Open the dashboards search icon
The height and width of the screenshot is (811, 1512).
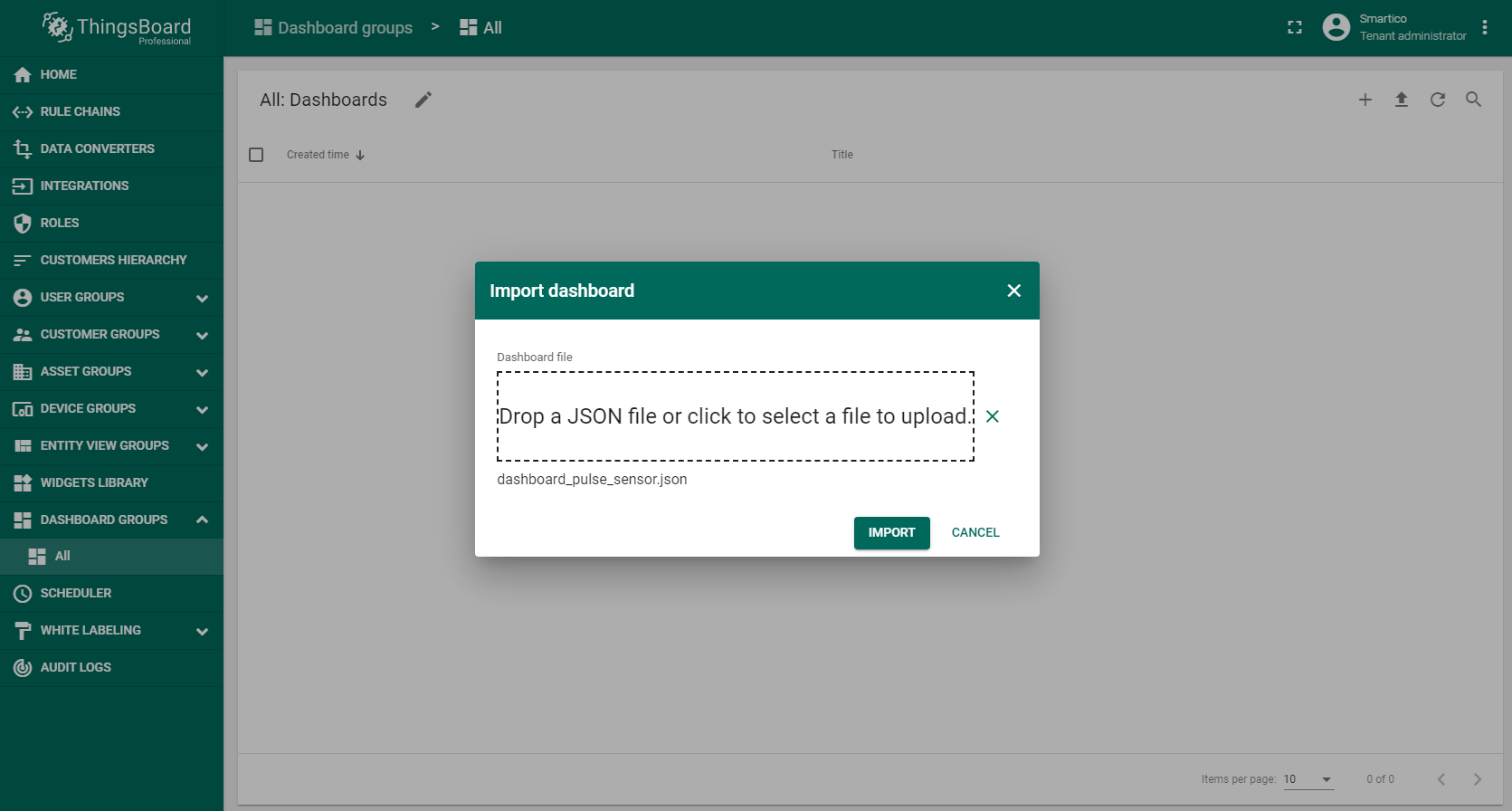(1474, 100)
